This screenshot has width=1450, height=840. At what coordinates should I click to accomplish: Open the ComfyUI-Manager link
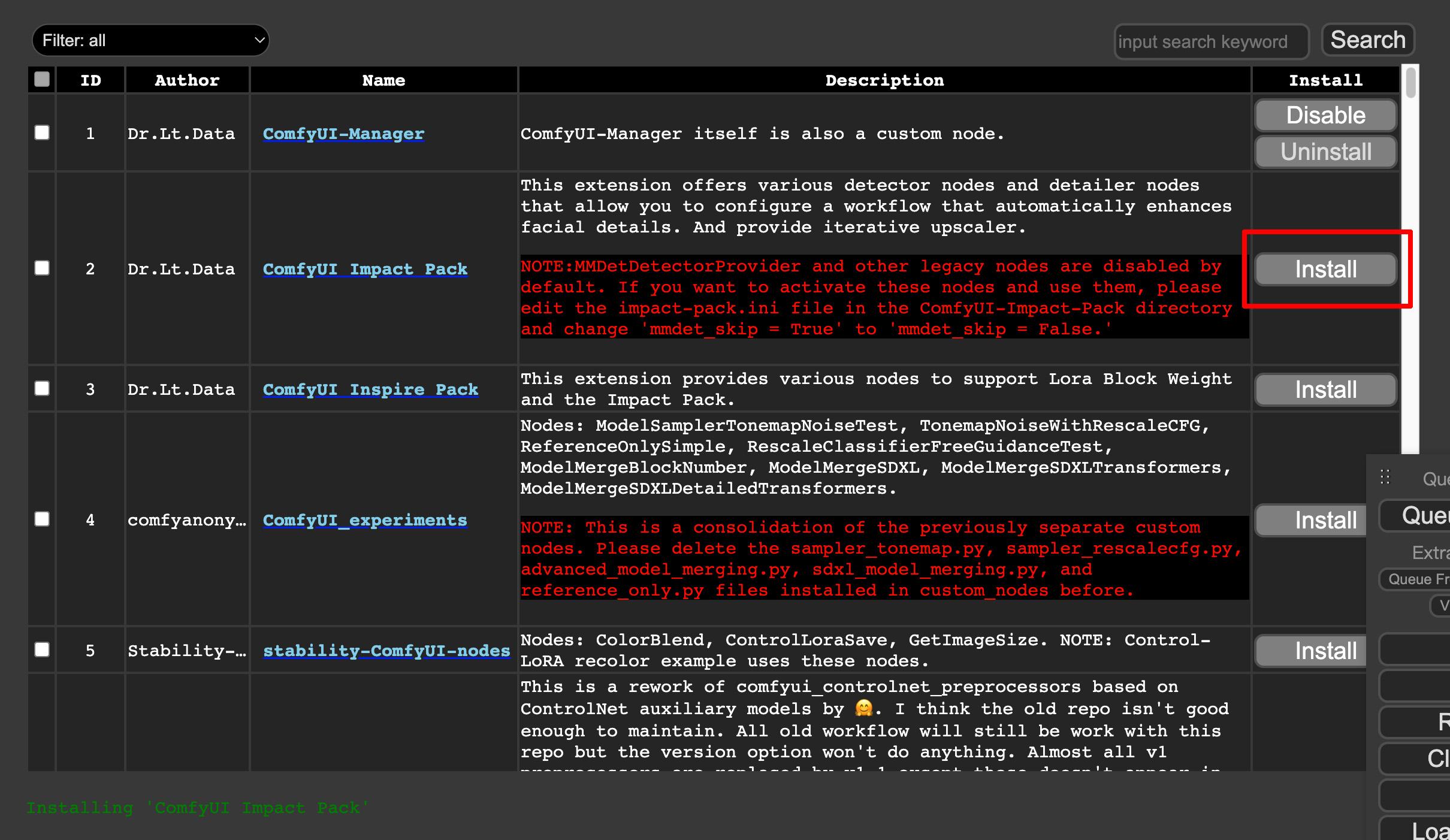(x=343, y=134)
